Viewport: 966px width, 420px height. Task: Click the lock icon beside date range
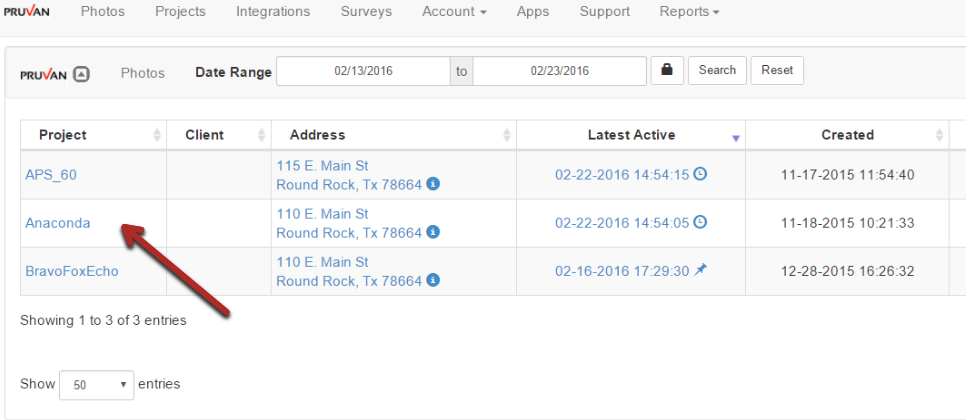pyautogui.click(x=667, y=71)
